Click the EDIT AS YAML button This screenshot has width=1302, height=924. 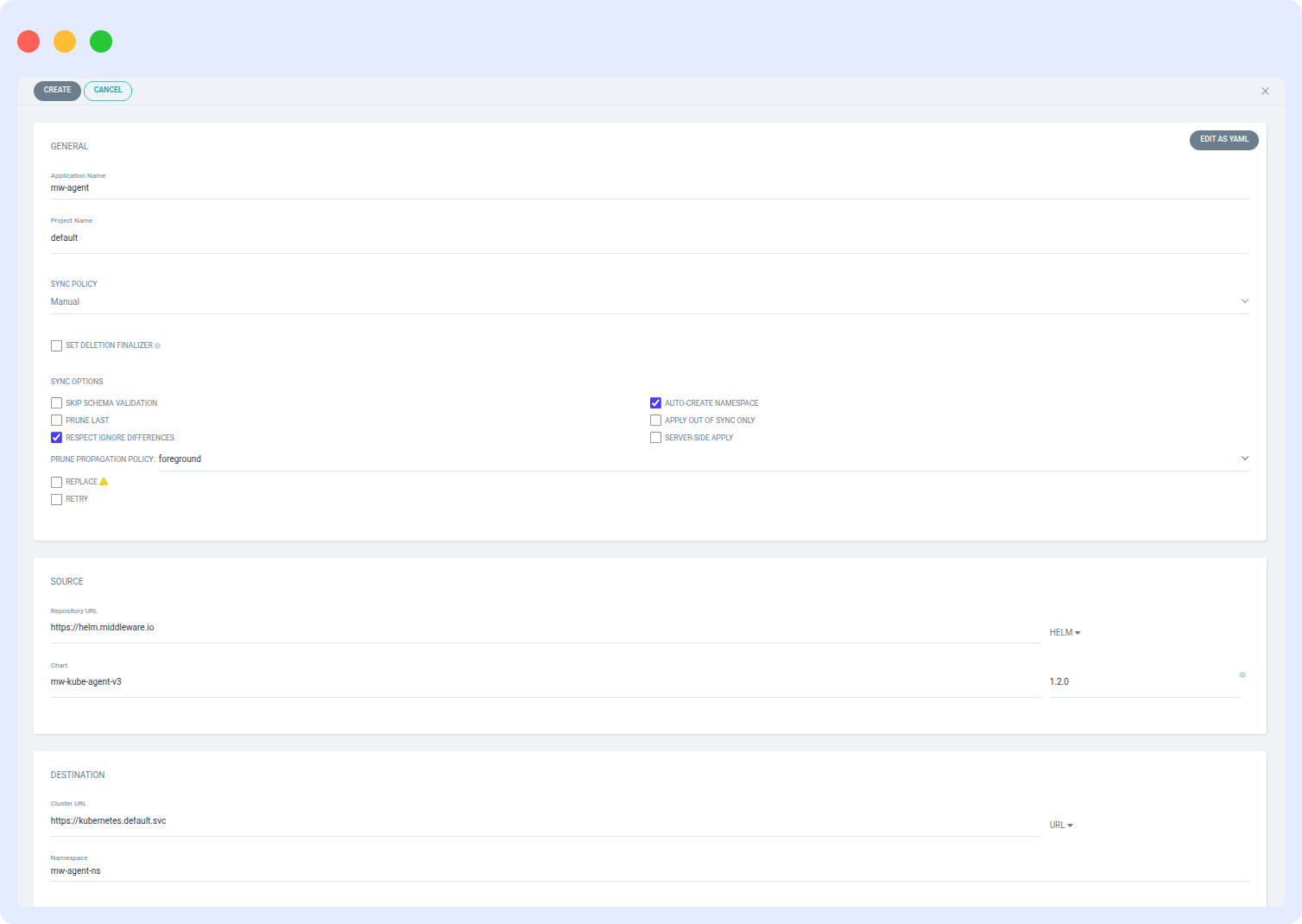pyautogui.click(x=1223, y=139)
